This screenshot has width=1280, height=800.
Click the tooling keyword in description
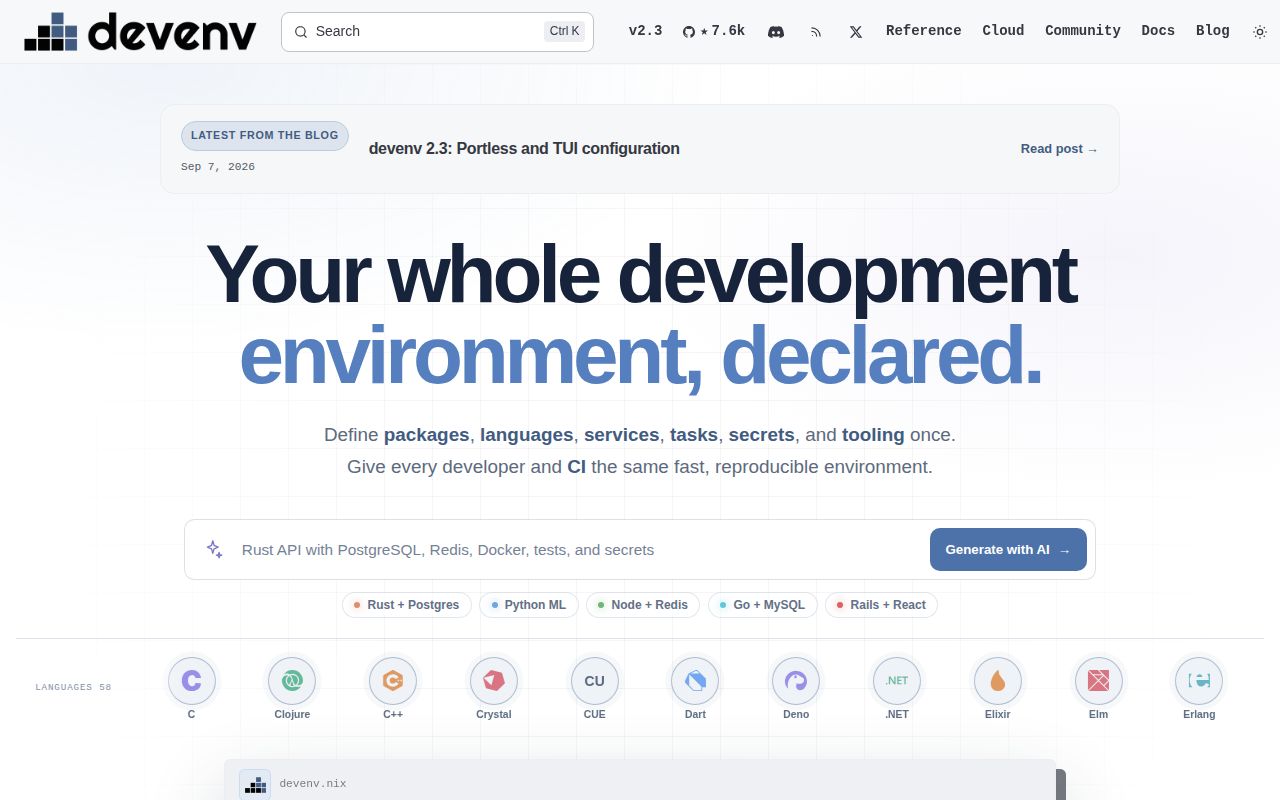point(873,435)
